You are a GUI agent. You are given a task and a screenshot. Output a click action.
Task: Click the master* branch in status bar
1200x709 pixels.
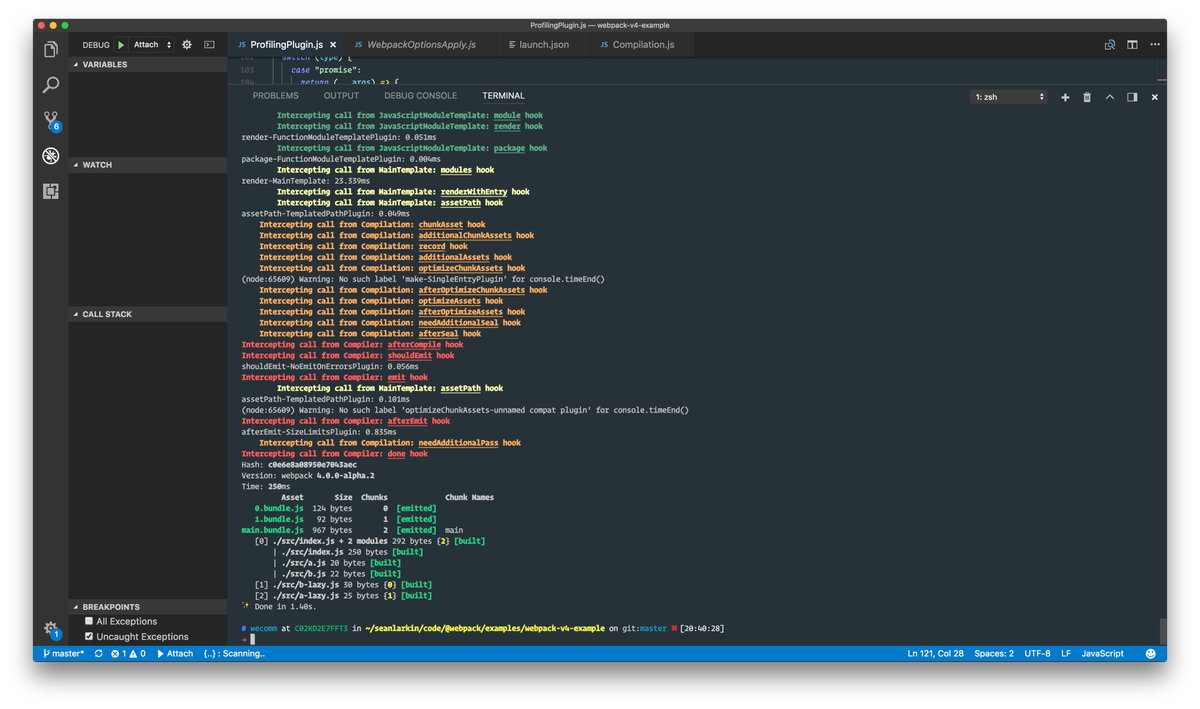point(63,653)
